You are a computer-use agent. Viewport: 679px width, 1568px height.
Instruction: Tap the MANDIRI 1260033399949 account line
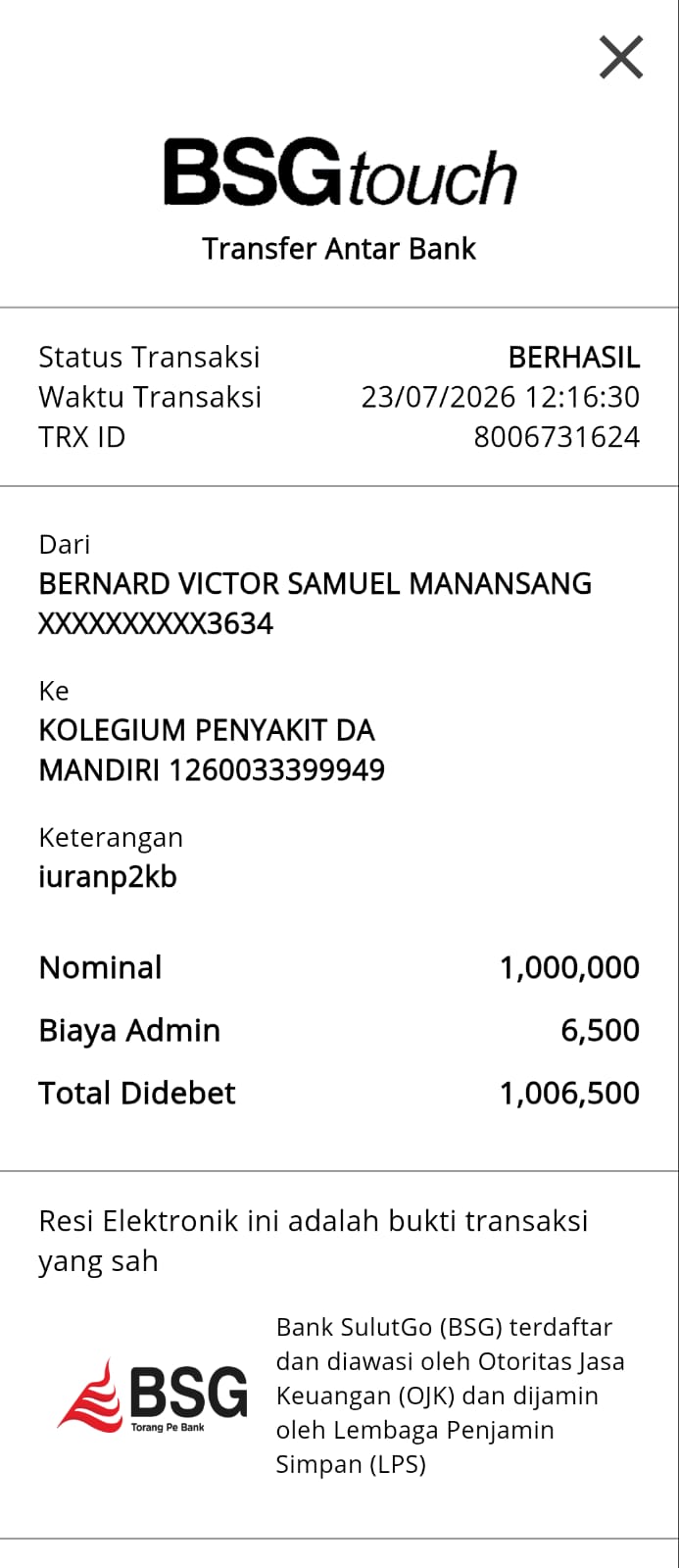point(212,770)
